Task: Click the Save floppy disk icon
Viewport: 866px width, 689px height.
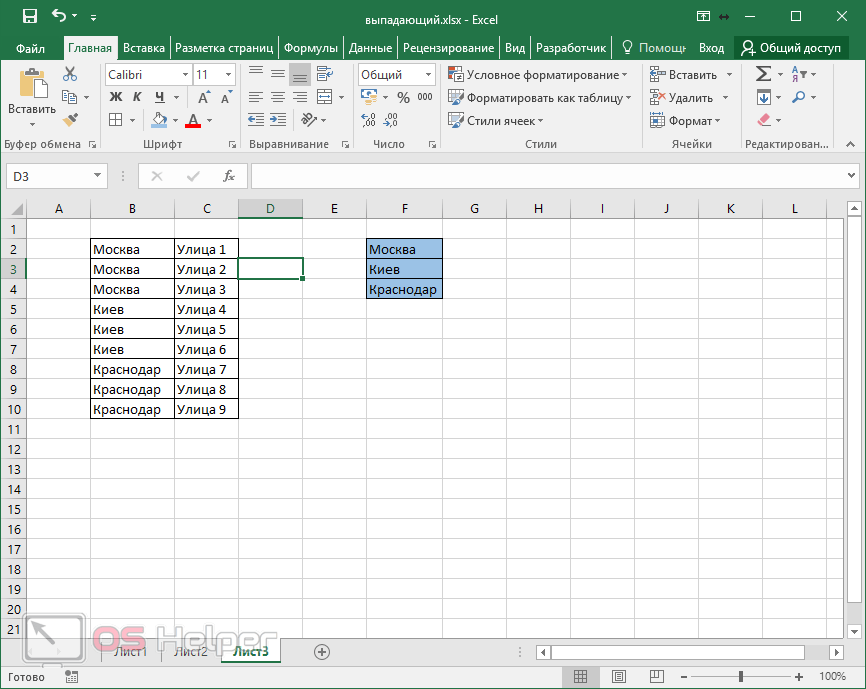Action: pos(29,17)
